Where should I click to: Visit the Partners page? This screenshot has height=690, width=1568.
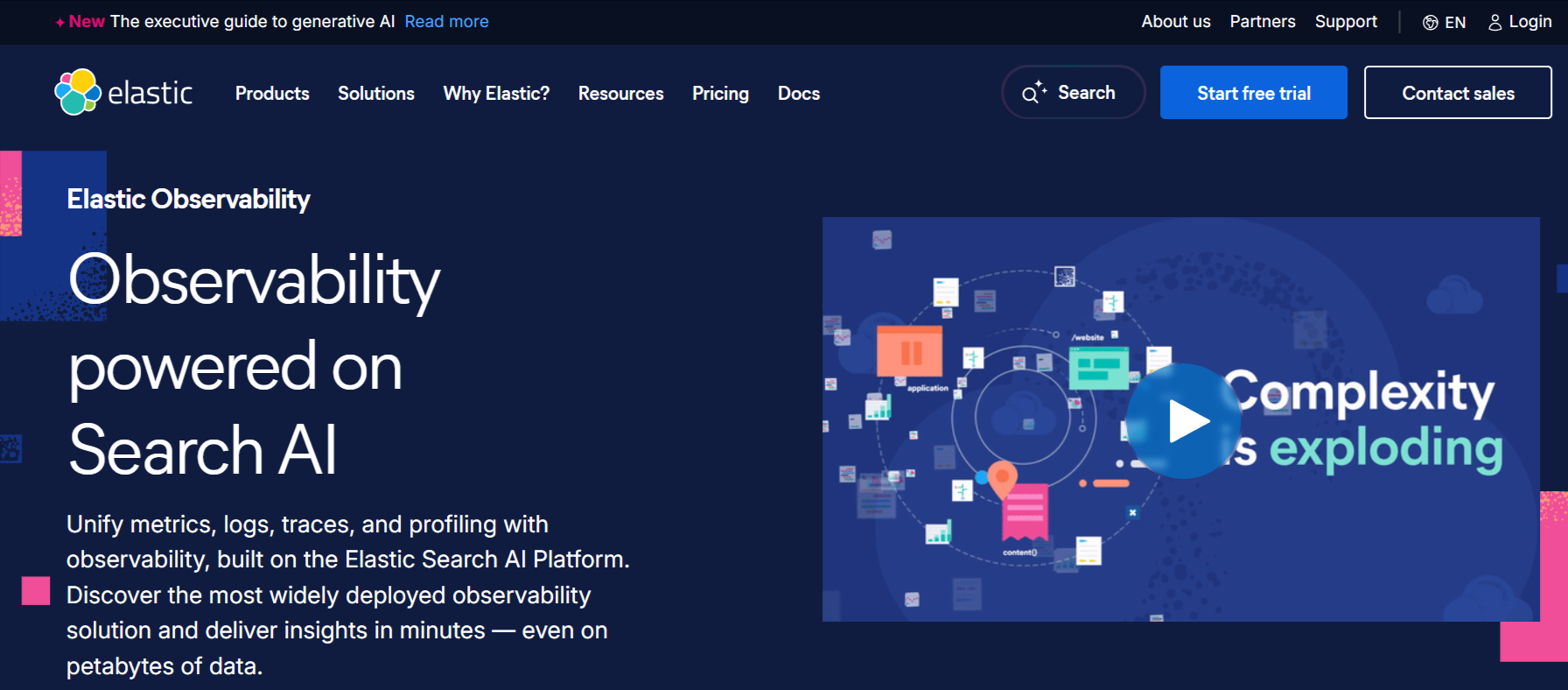tap(1262, 22)
